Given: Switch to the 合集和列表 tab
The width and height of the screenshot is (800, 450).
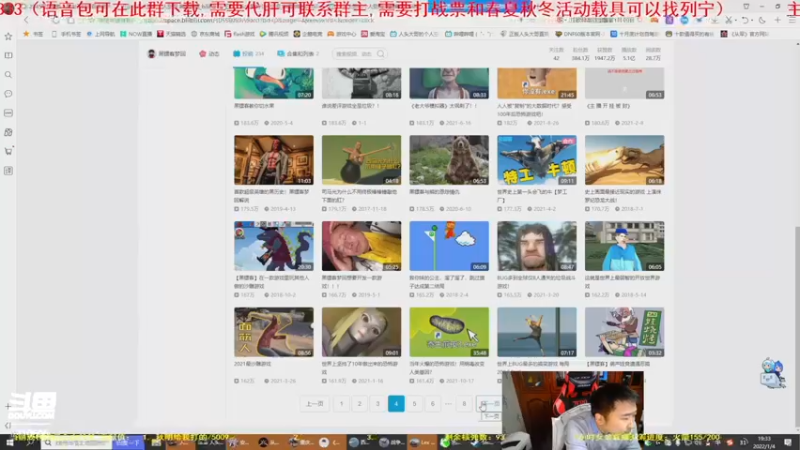Looking at the screenshot, I should tap(298, 54).
